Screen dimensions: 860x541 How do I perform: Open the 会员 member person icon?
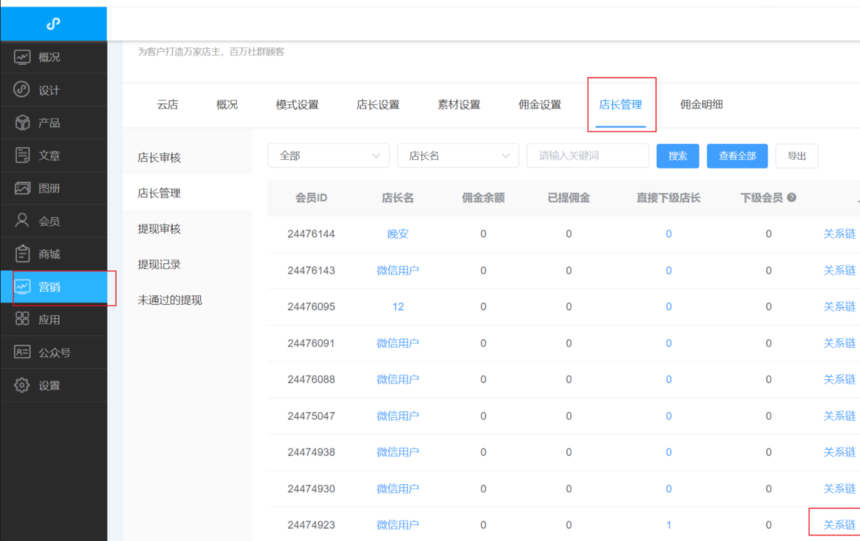(x=22, y=221)
